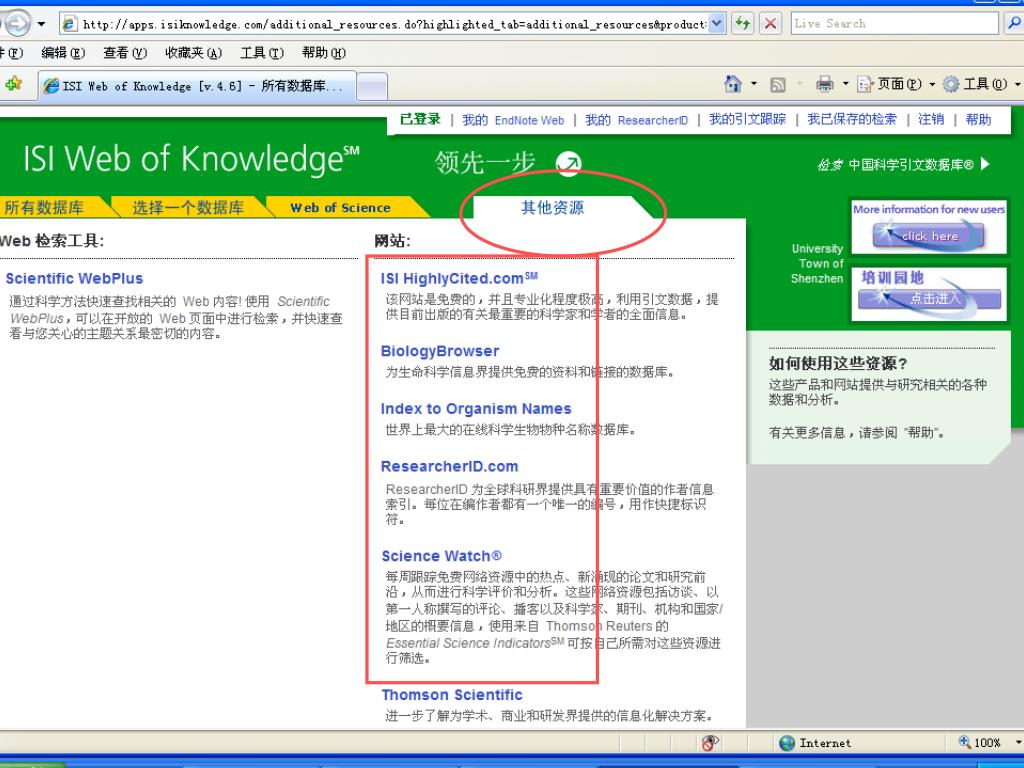Expand the address bar URL dropdown
The width and height of the screenshot is (1024, 768).
click(x=716, y=24)
